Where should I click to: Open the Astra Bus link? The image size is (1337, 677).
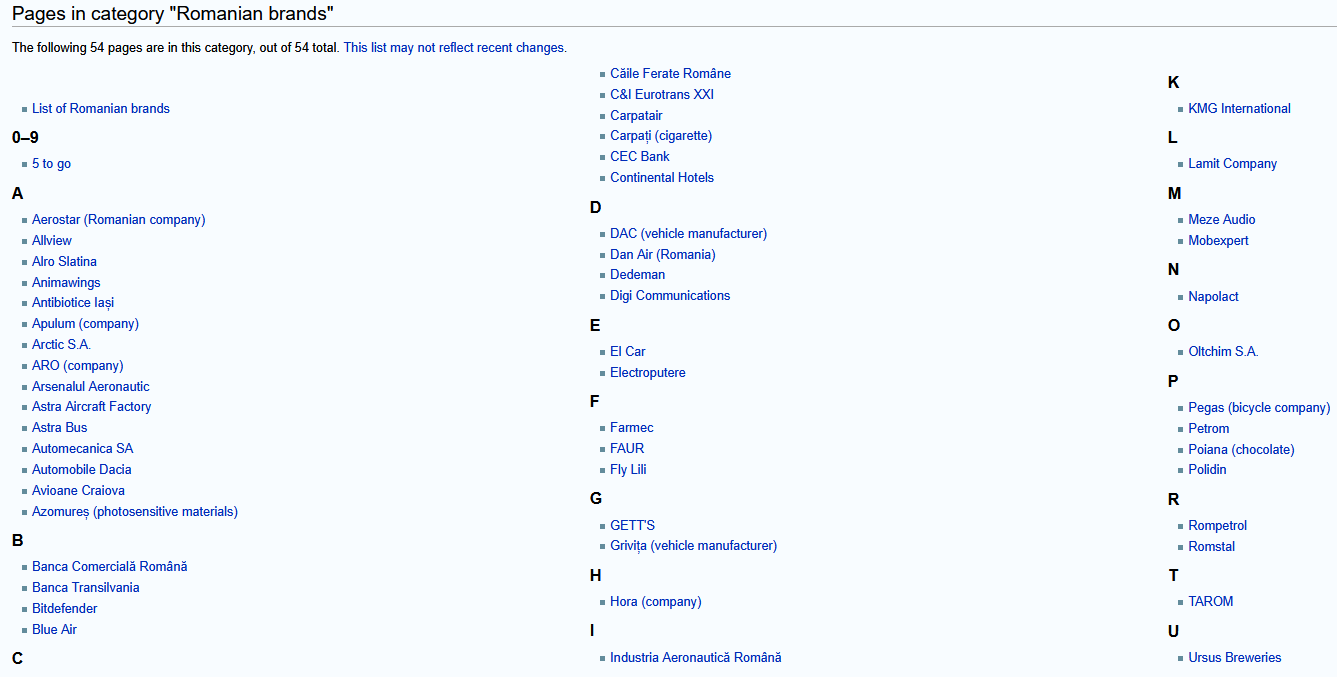(60, 427)
